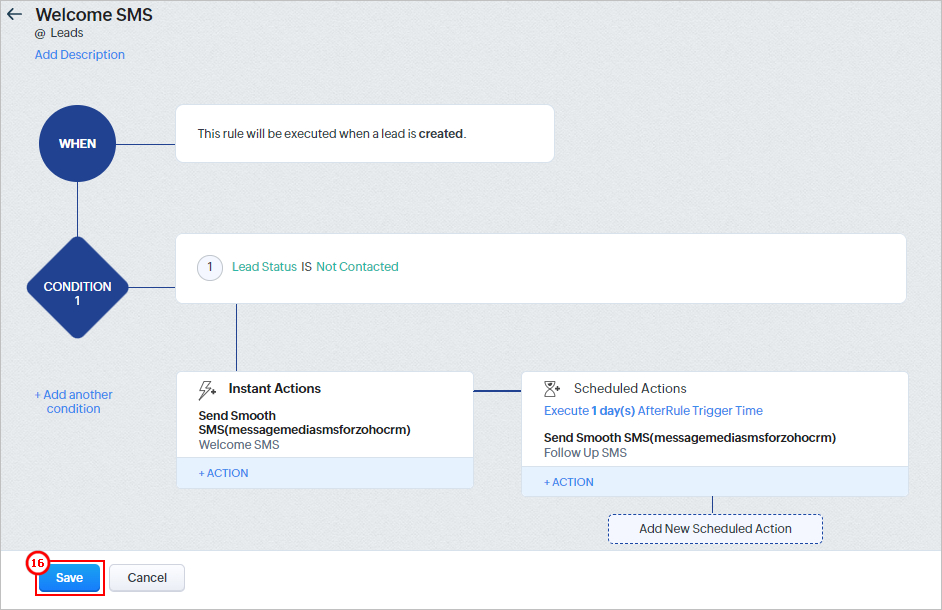Open the Execute 1 day(s) After trigger link
The width and height of the screenshot is (942, 610).
coord(653,410)
